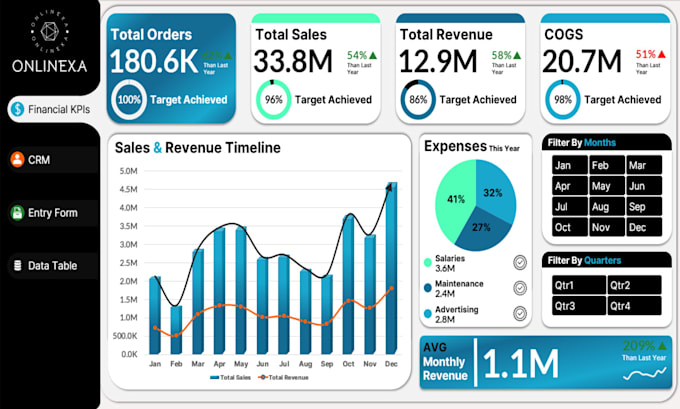The width and height of the screenshot is (680, 409).
Task: Click the Total Revenue legend entry
Action: 283,377
